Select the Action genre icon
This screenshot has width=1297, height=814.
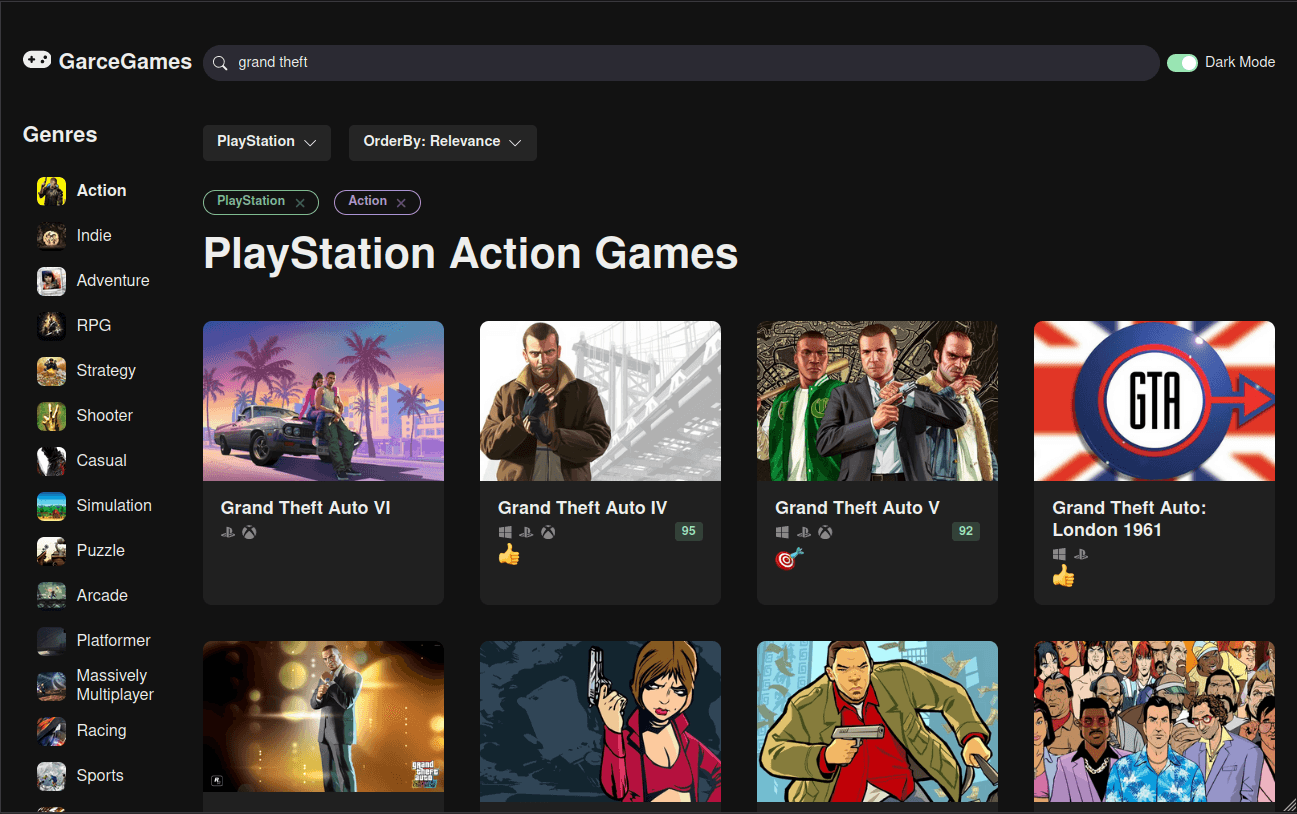[x=51, y=191]
